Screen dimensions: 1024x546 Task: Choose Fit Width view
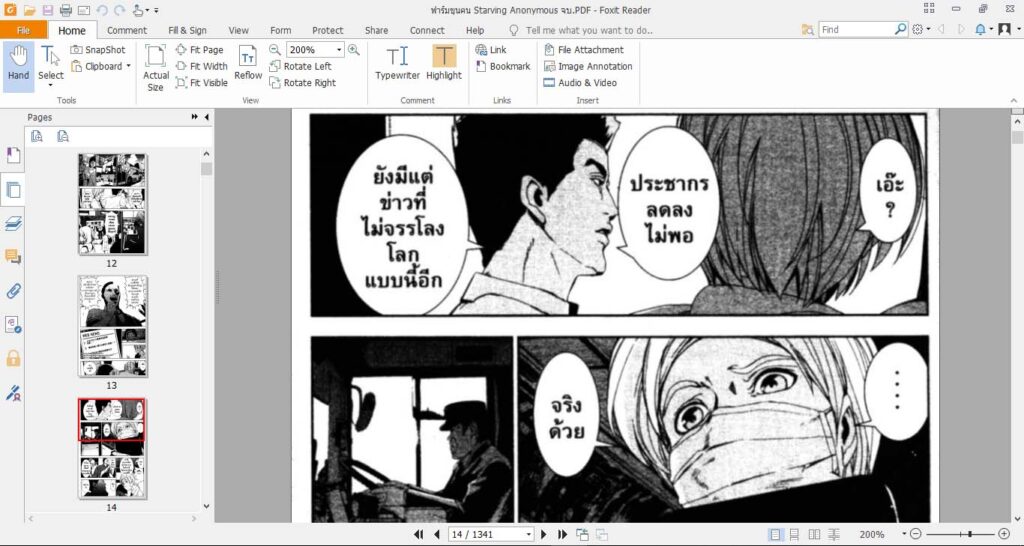point(202,66)
